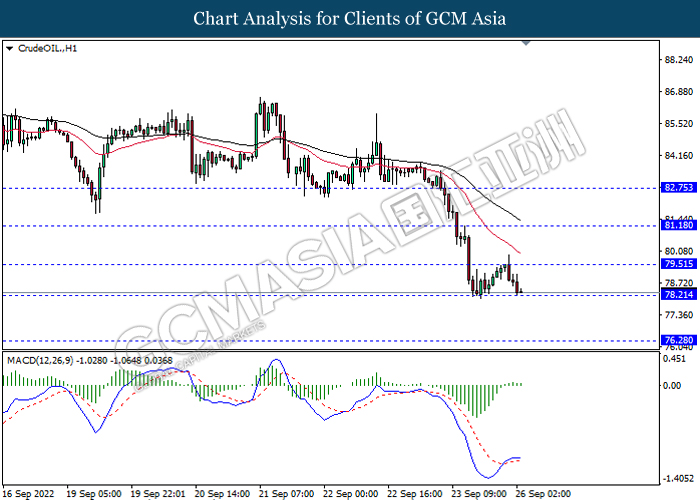Screen dimensions: 700x500
Task: Click the 81.180 price level label
Action: [x=679, y=225]
